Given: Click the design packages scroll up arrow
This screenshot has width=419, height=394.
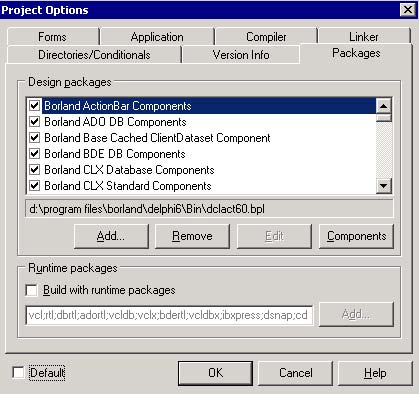Looking at the screenshot, I should (x=384, y=106).
